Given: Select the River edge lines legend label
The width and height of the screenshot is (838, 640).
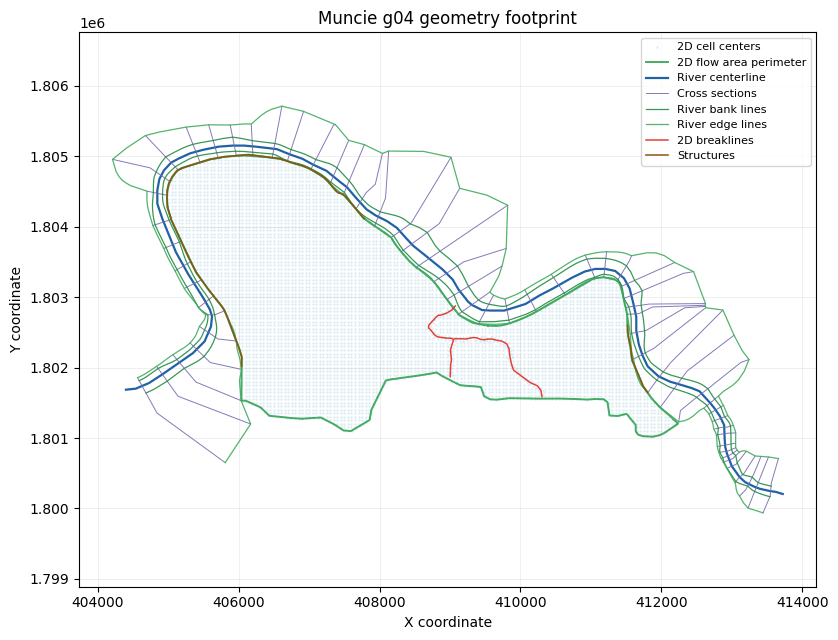Looking at the screenshot, I should pos(721,124).
